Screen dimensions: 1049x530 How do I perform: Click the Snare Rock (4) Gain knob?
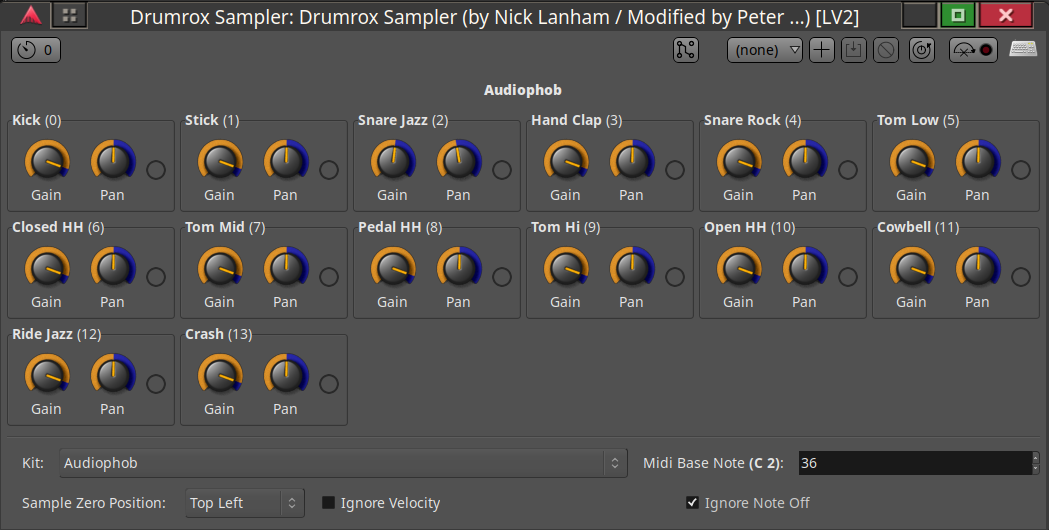739,161
